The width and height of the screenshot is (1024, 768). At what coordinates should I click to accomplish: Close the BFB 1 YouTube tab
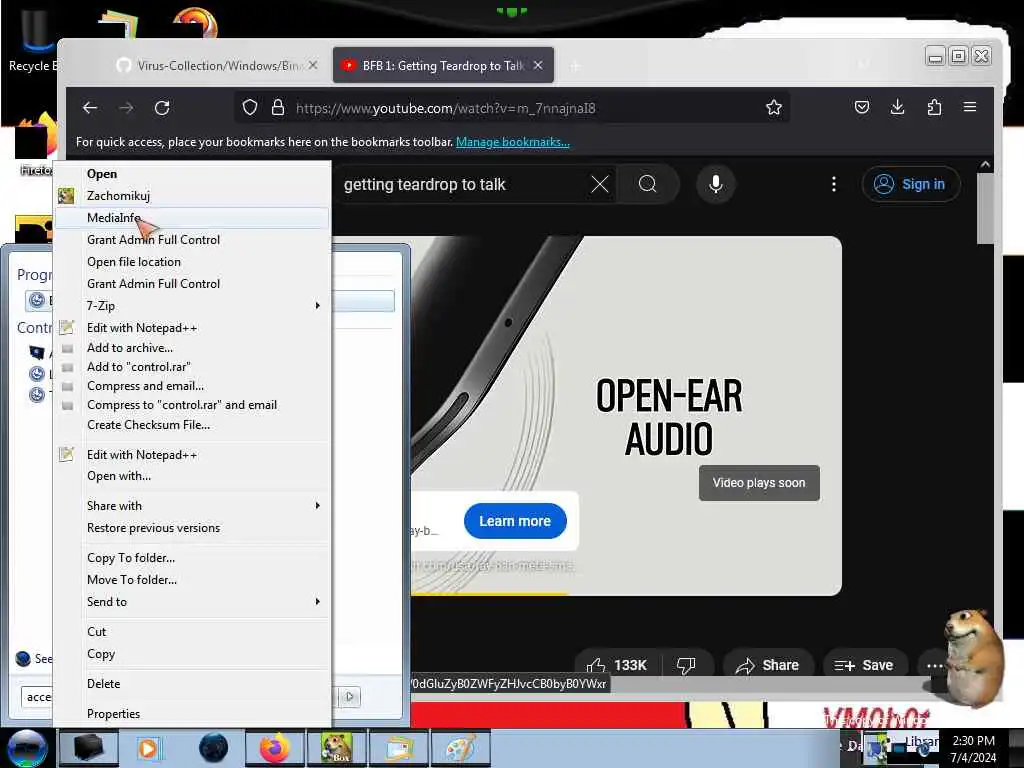pos(537,65)
